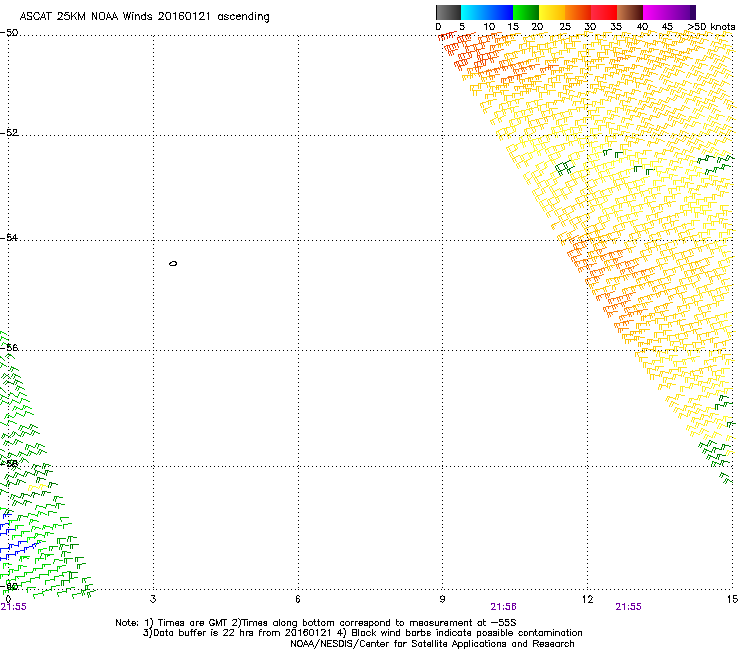Click the longitude 3 axis label

[153, 599]
